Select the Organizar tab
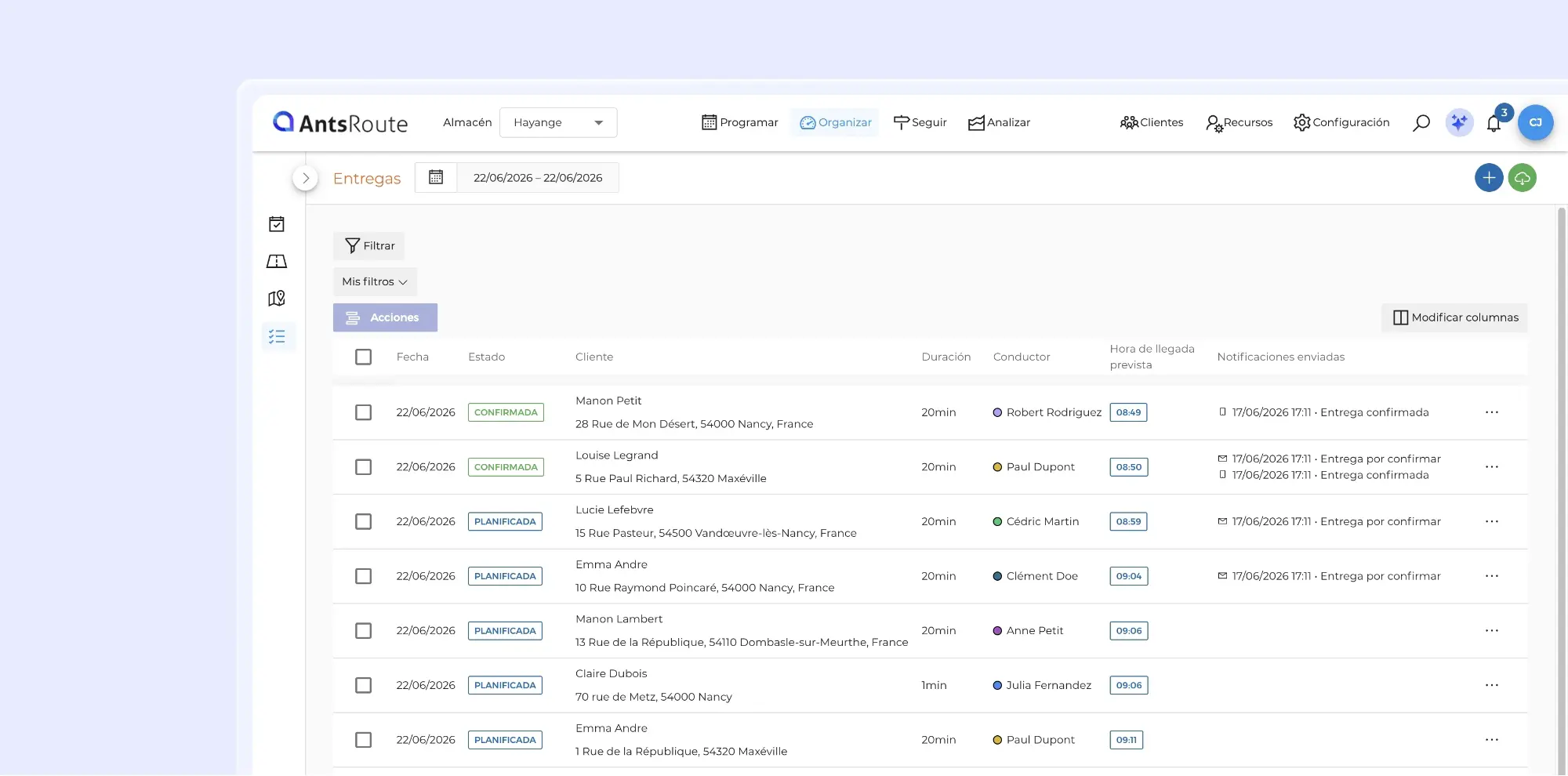Screen dimensions: 1568x776 (836, 122)
